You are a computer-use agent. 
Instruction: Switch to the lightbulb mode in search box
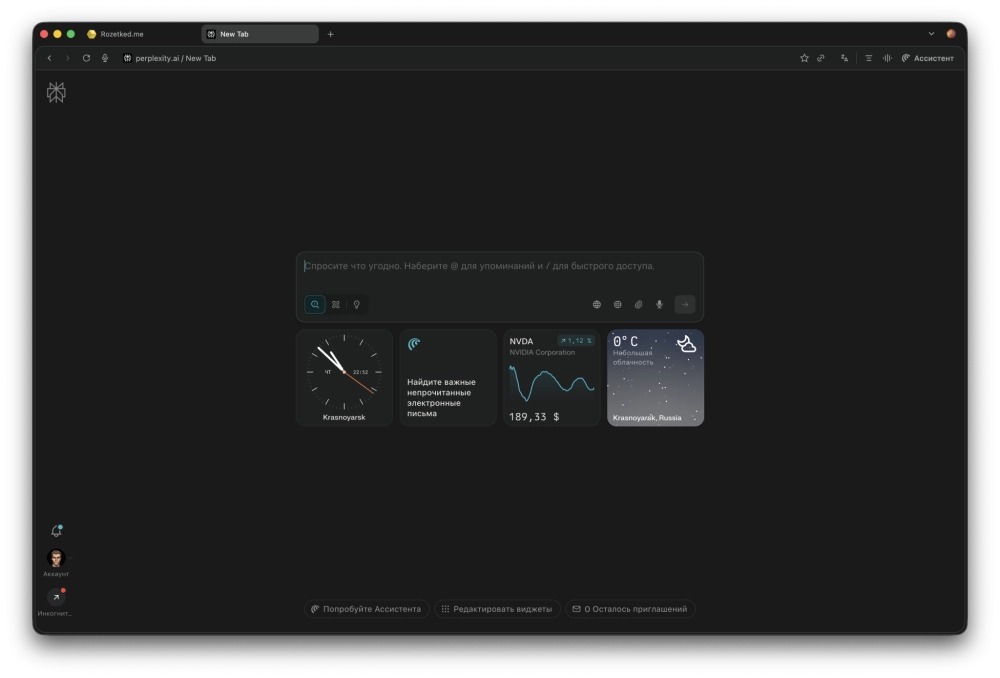356,304
